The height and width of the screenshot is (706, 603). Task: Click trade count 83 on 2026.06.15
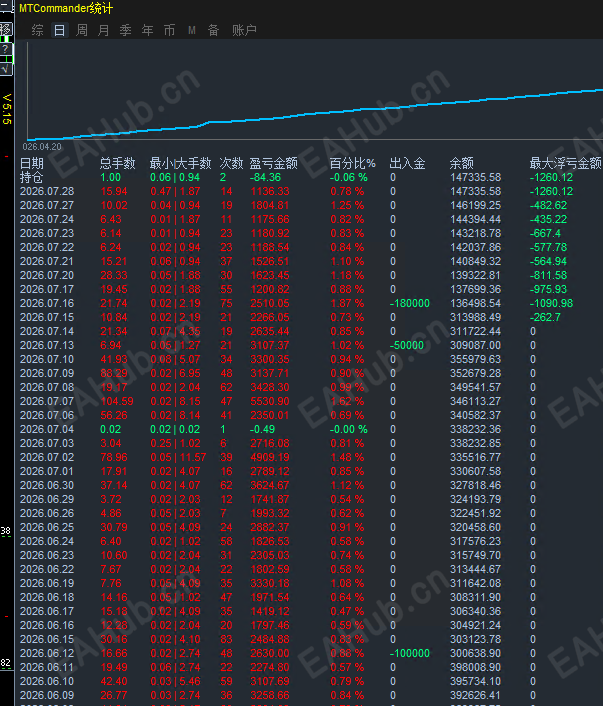click(227, 639)
